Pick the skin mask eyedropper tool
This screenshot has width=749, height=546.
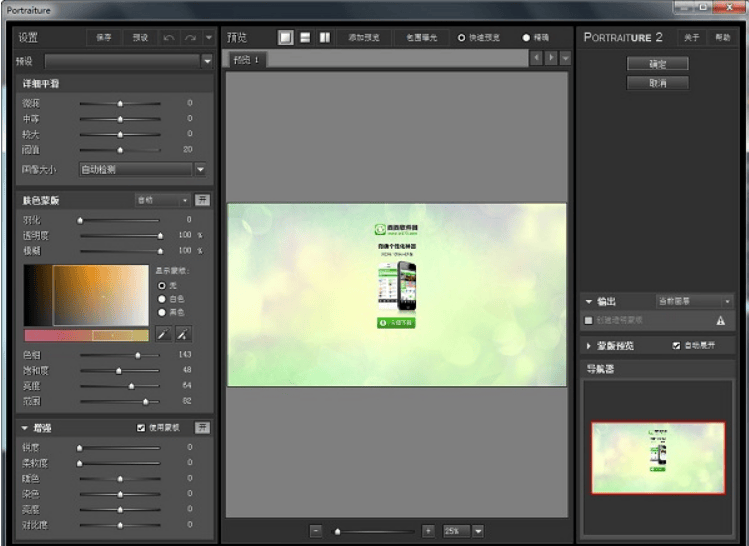(163, 334)
